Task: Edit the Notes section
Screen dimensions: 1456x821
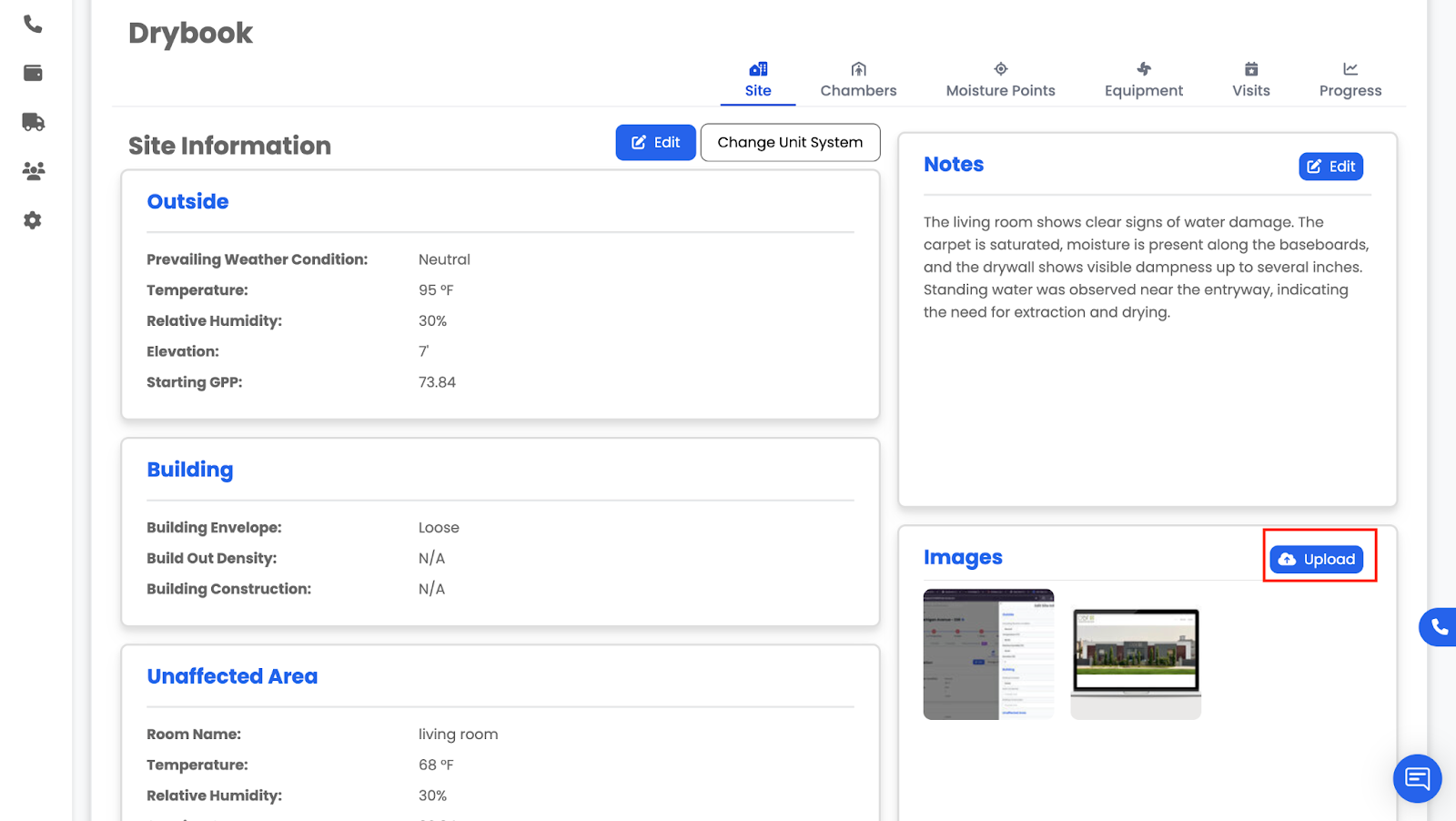Action: [1330, 167]
